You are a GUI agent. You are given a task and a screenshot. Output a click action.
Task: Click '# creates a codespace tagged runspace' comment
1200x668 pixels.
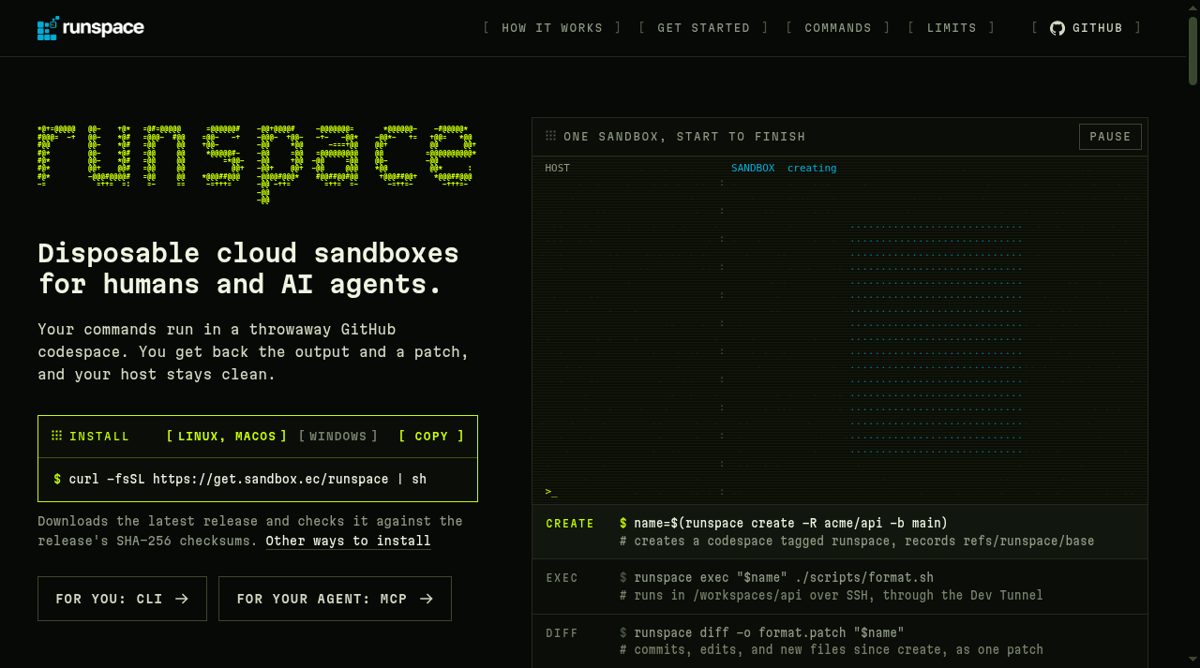857,541
